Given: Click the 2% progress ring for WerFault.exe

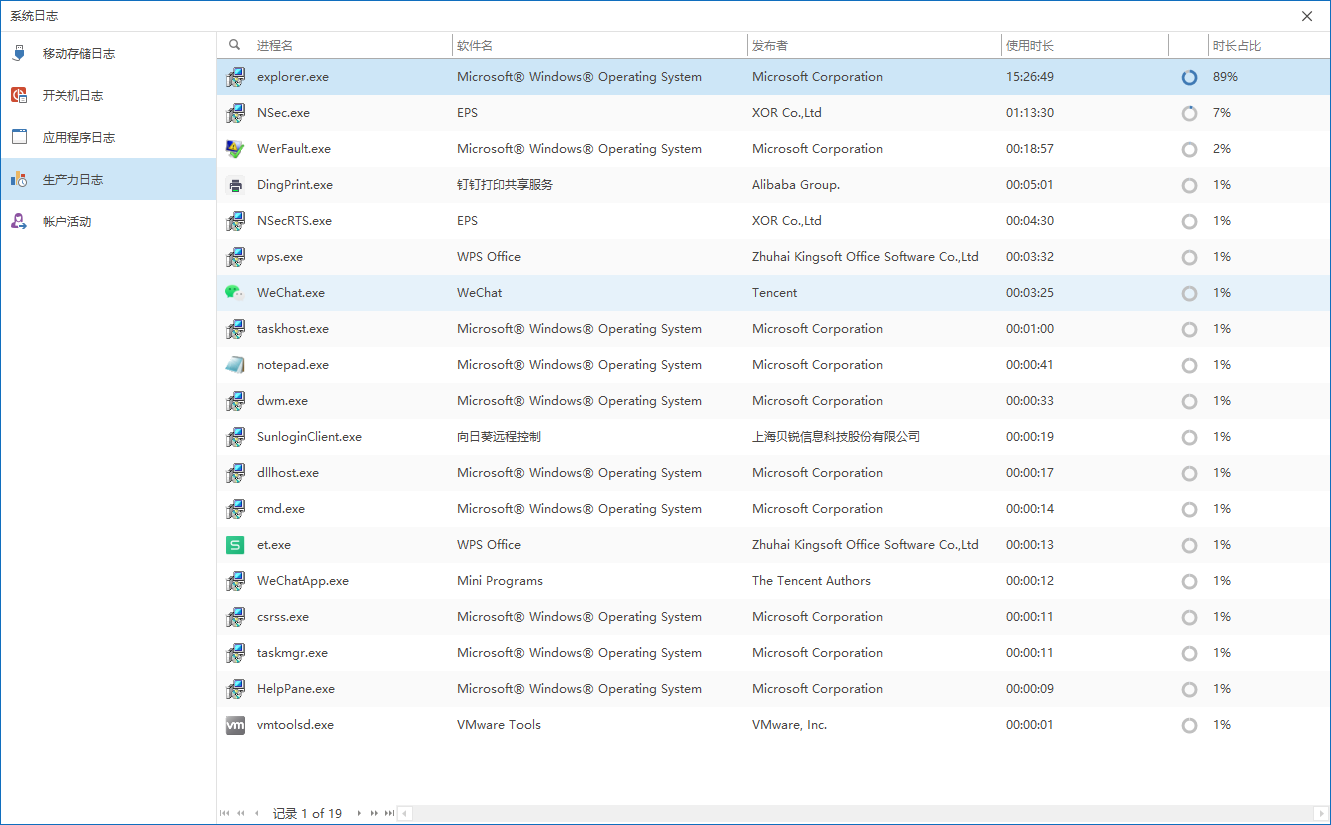Looking at the screenshot, I should 1189,149.
